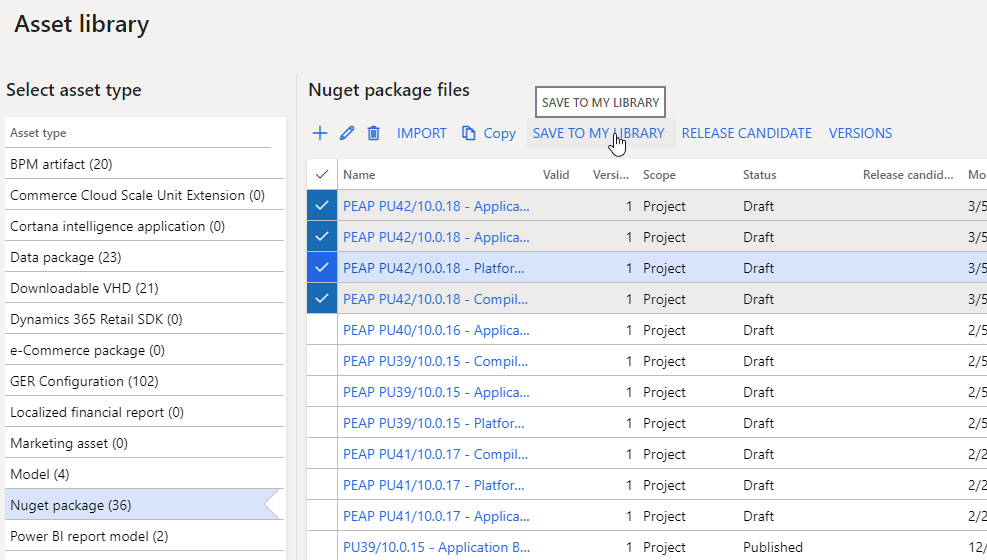Select e-Commerce package (0) asset type
This screenshot has height=560, width=987.
point(144,350)
